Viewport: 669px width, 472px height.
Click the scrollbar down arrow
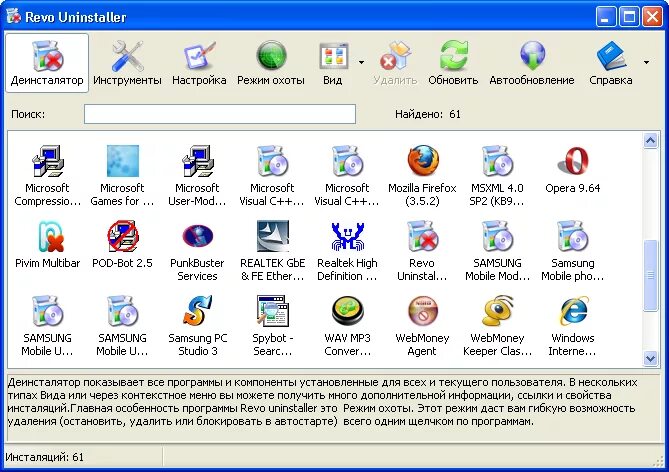[x=650, y=358]
